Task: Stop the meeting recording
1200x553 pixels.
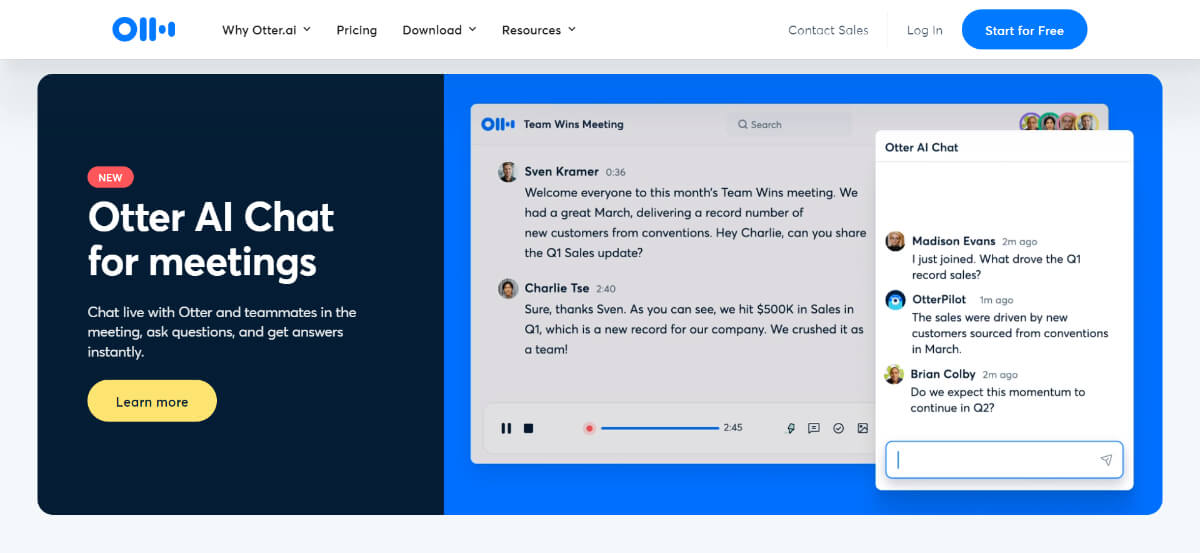Action: 529,428
